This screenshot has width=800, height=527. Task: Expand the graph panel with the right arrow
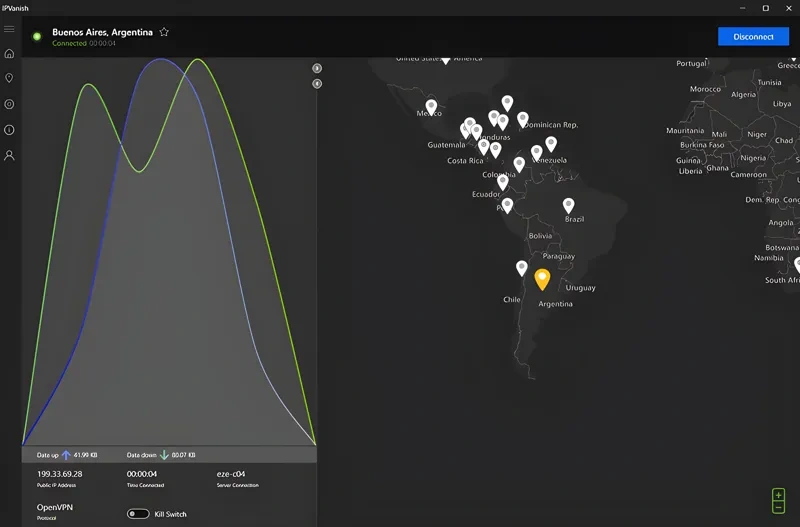coord(317,68)
